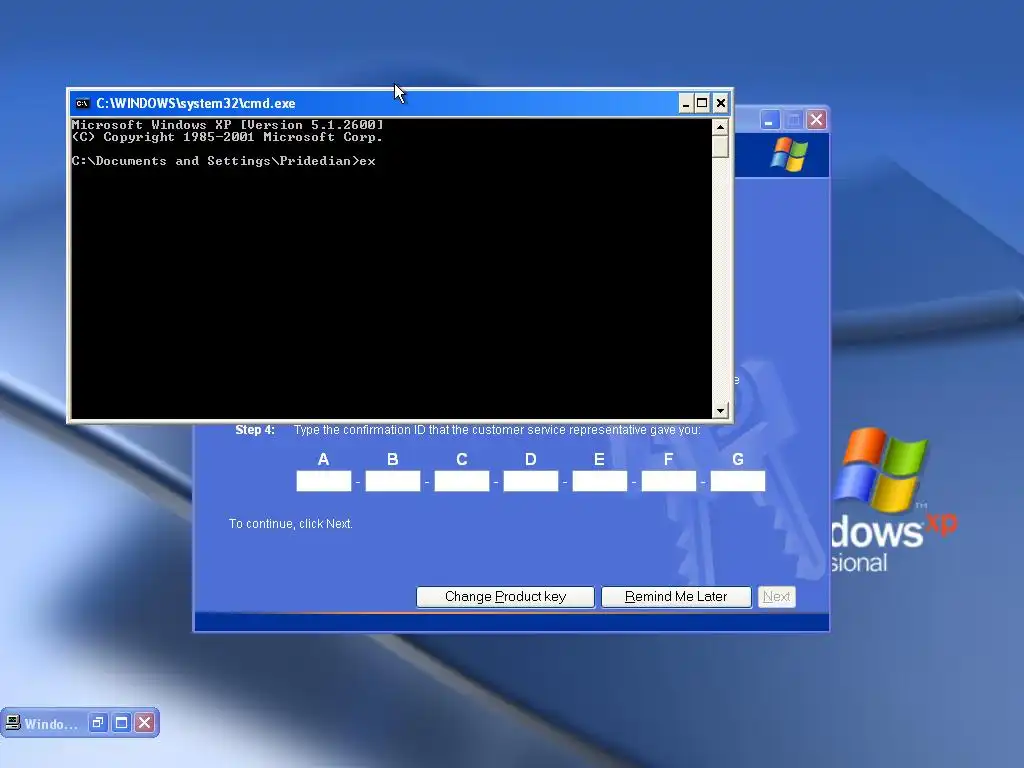Click the minimized Windo... title icon
1024x768 pixels.
(x=12, y=723)
